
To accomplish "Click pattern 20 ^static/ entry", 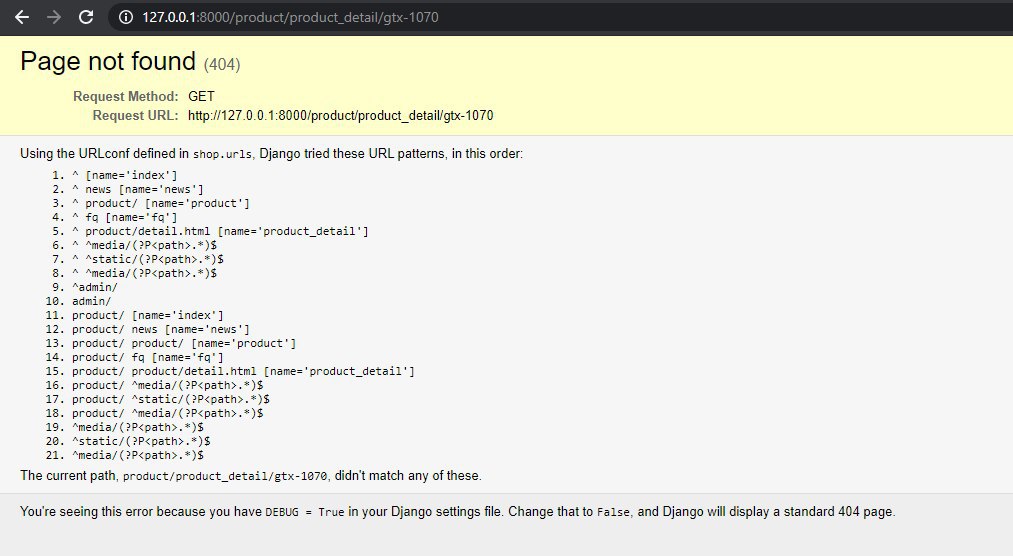I will (141, 441).
